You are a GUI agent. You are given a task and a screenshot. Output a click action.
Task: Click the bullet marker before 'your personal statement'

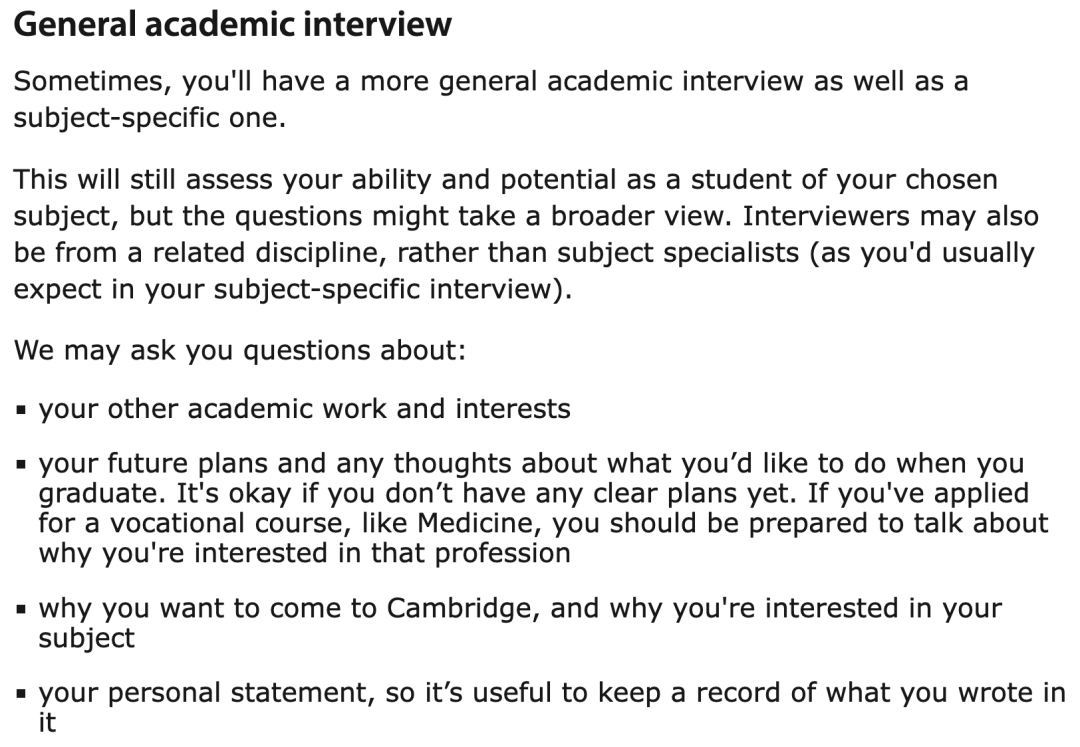tap(21, 694)
